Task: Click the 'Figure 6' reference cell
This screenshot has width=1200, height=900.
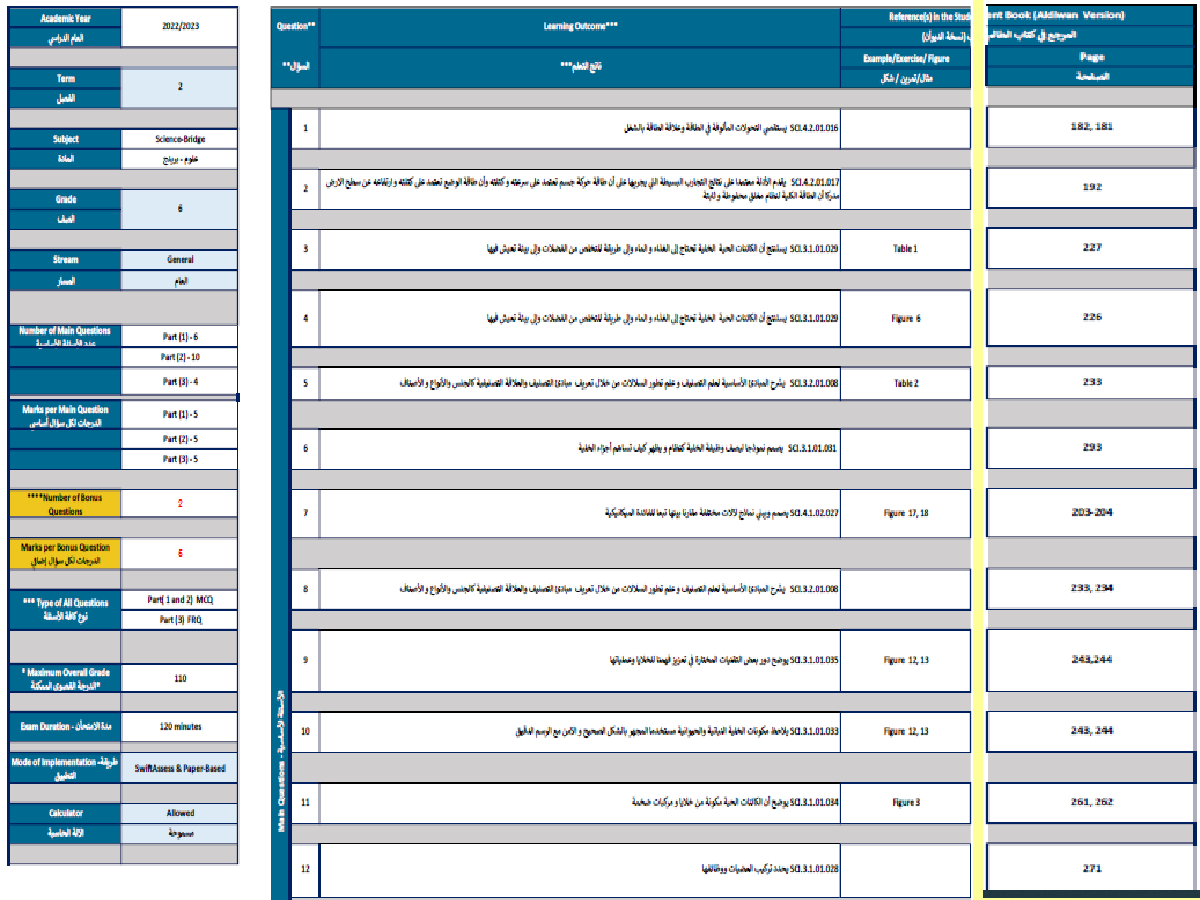Action: tap(905, 318)
